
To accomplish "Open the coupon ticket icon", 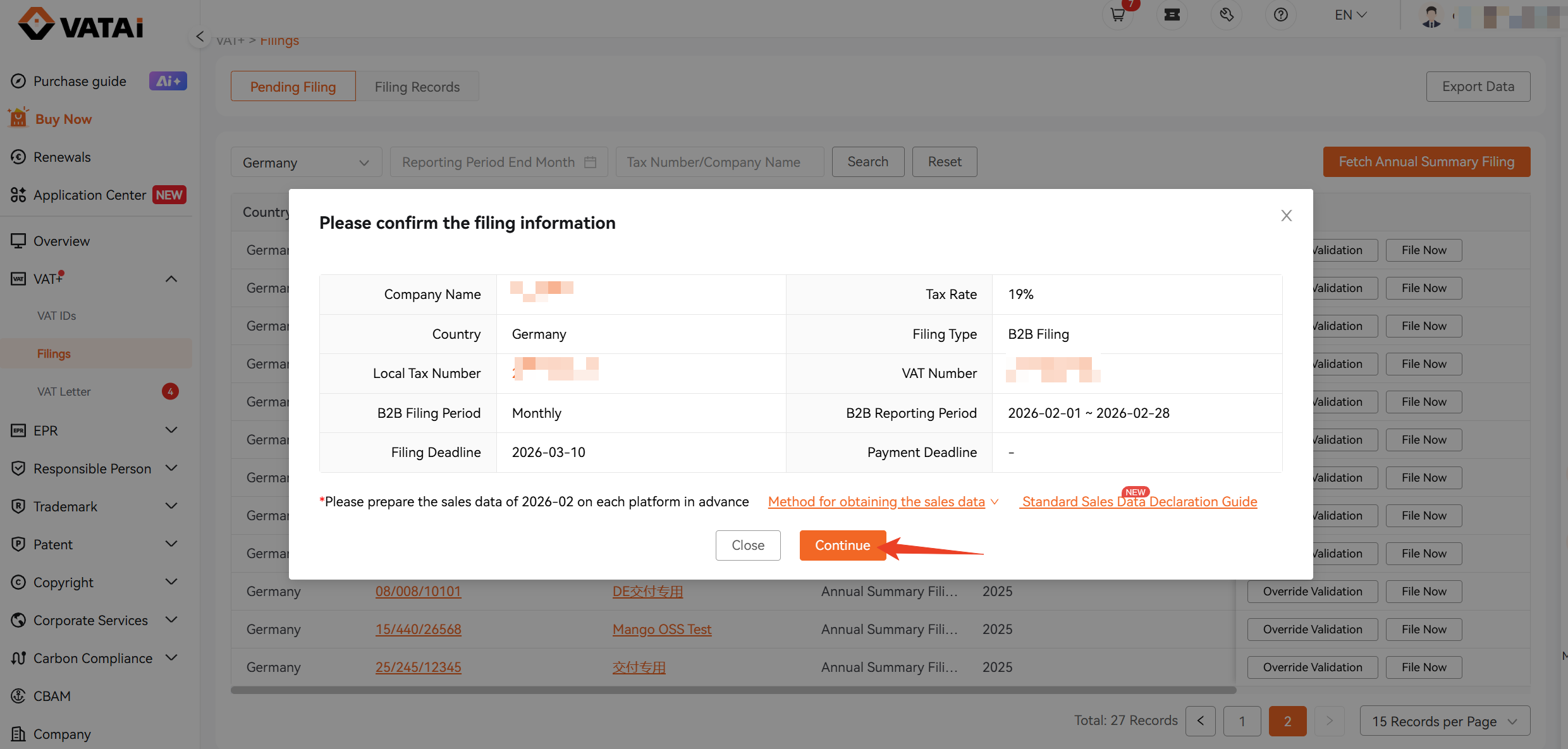I will 1172,15.
